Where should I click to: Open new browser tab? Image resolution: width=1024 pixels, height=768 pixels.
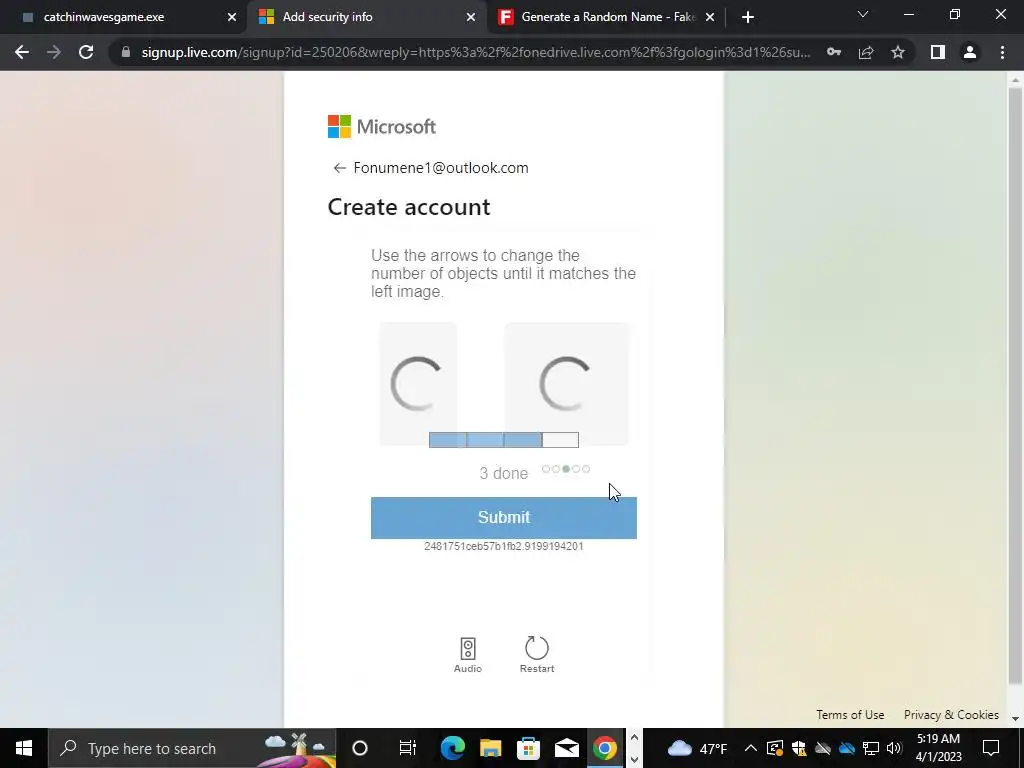coord(748,17)
